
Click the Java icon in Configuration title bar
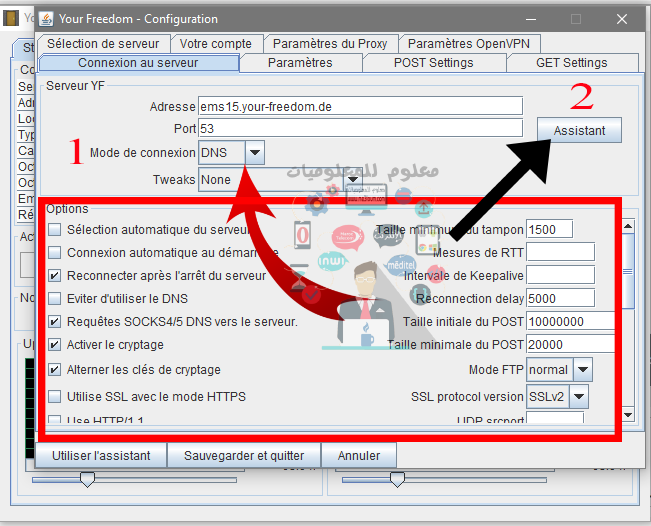coord(46,19)
